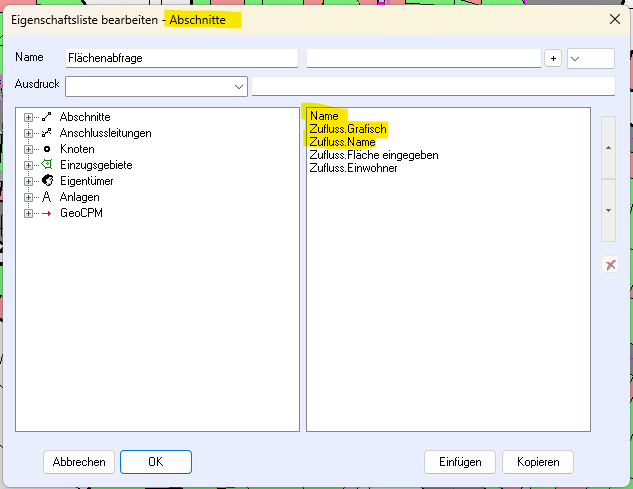633x489 pixels.
Task: Click the Abschnitte line-segment icon in the tree
Action: tap(46, 117)
